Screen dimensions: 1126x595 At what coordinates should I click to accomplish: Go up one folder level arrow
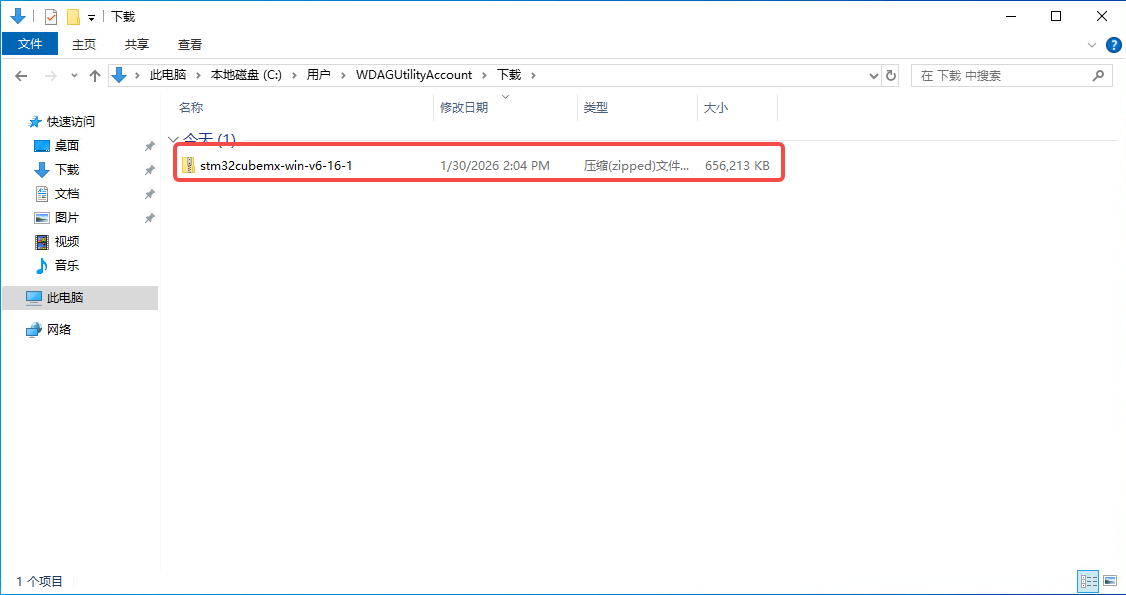click(95, 75)
